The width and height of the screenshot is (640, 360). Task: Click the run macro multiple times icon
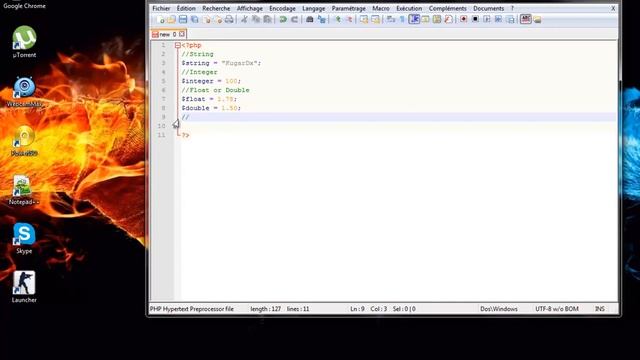498,19
